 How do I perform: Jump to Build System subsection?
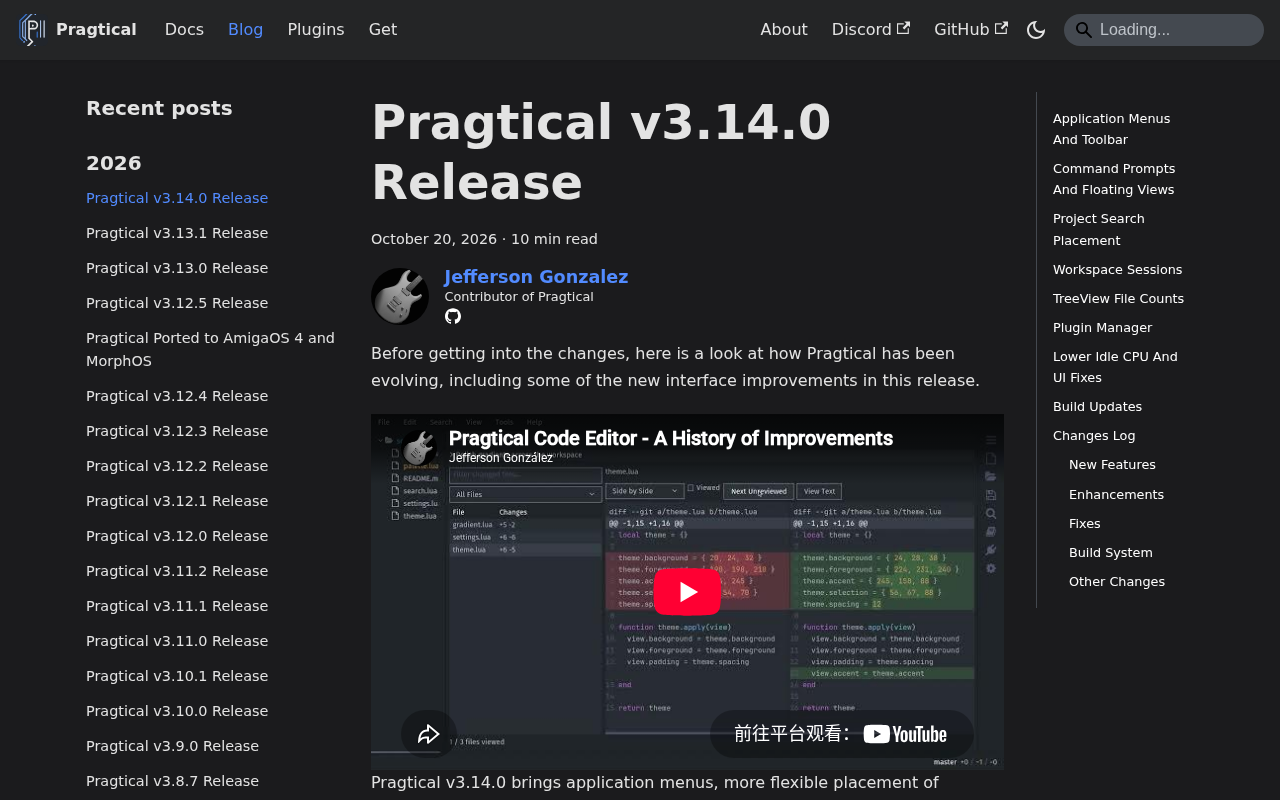[1111, 553]
